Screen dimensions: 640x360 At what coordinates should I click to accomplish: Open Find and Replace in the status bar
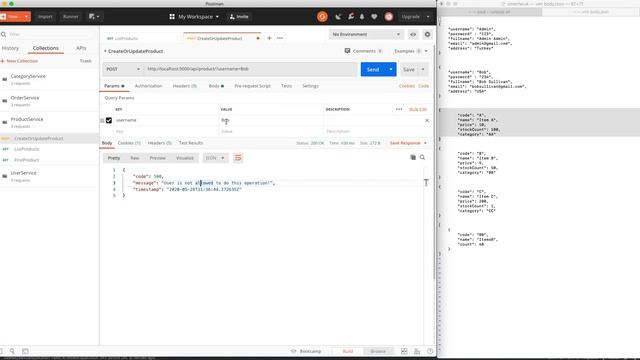click(x=12, y=351)
